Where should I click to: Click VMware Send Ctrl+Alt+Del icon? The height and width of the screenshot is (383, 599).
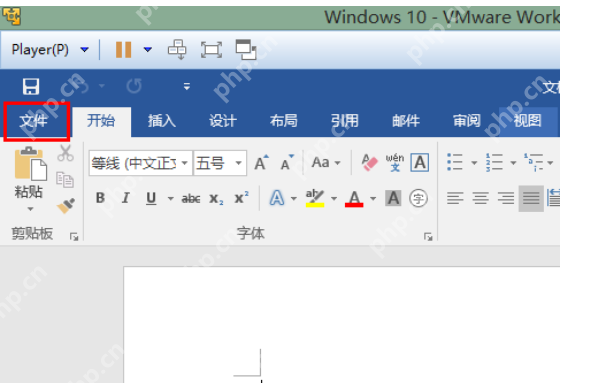click(x=177, y=50)
